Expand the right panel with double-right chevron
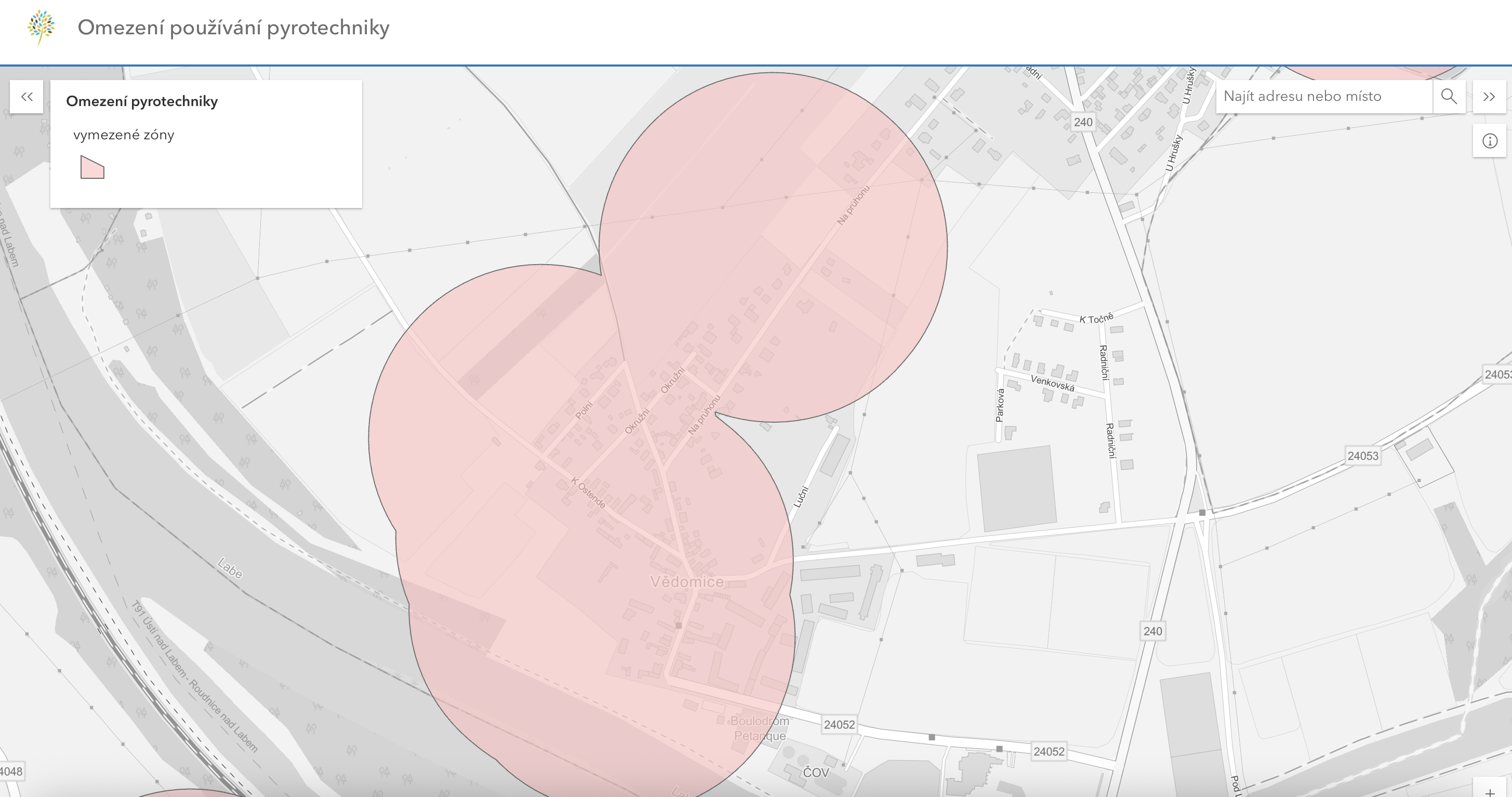The height and width of the screenshot is (797, 1512). click(1489, 97)
